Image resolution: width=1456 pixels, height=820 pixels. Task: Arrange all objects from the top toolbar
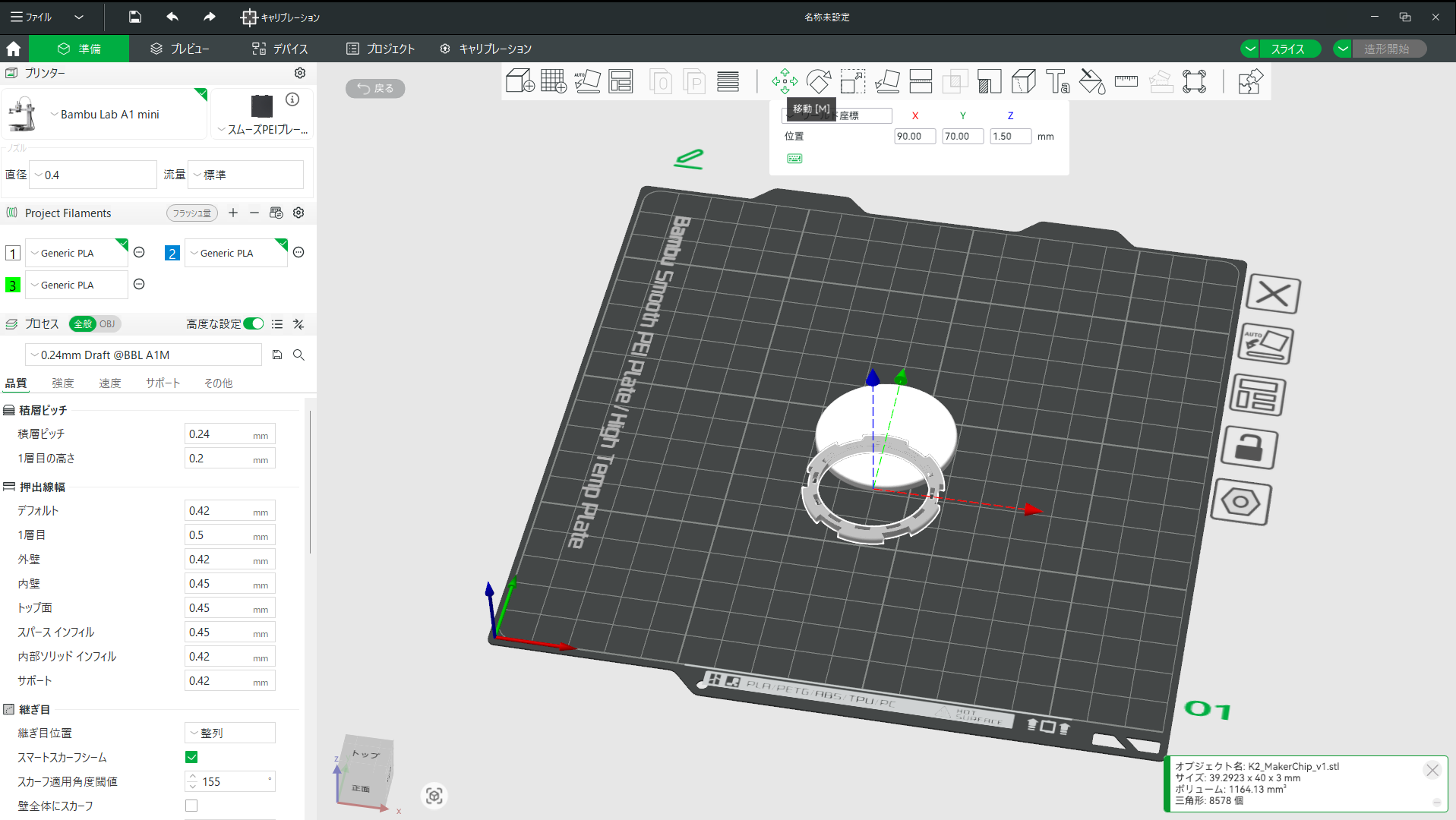(x=621, y=81)
